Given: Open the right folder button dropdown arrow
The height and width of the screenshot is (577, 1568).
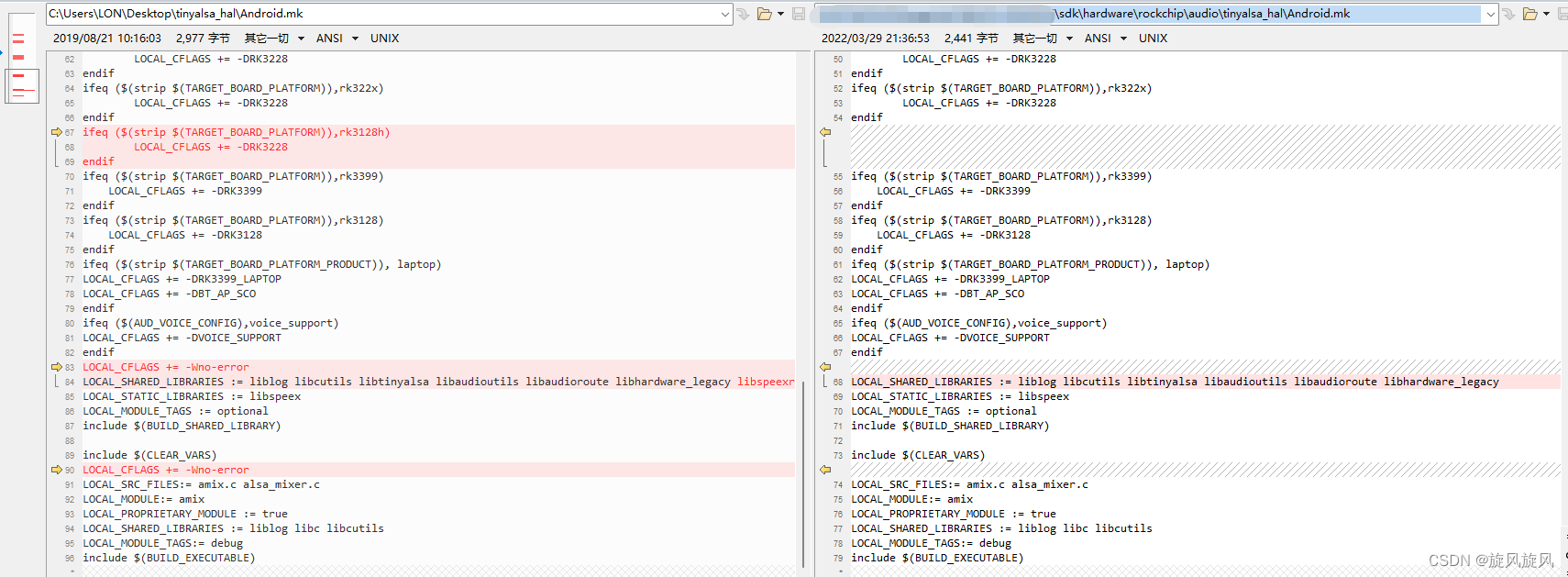Looking at the screenshot, I should 1546,14.
